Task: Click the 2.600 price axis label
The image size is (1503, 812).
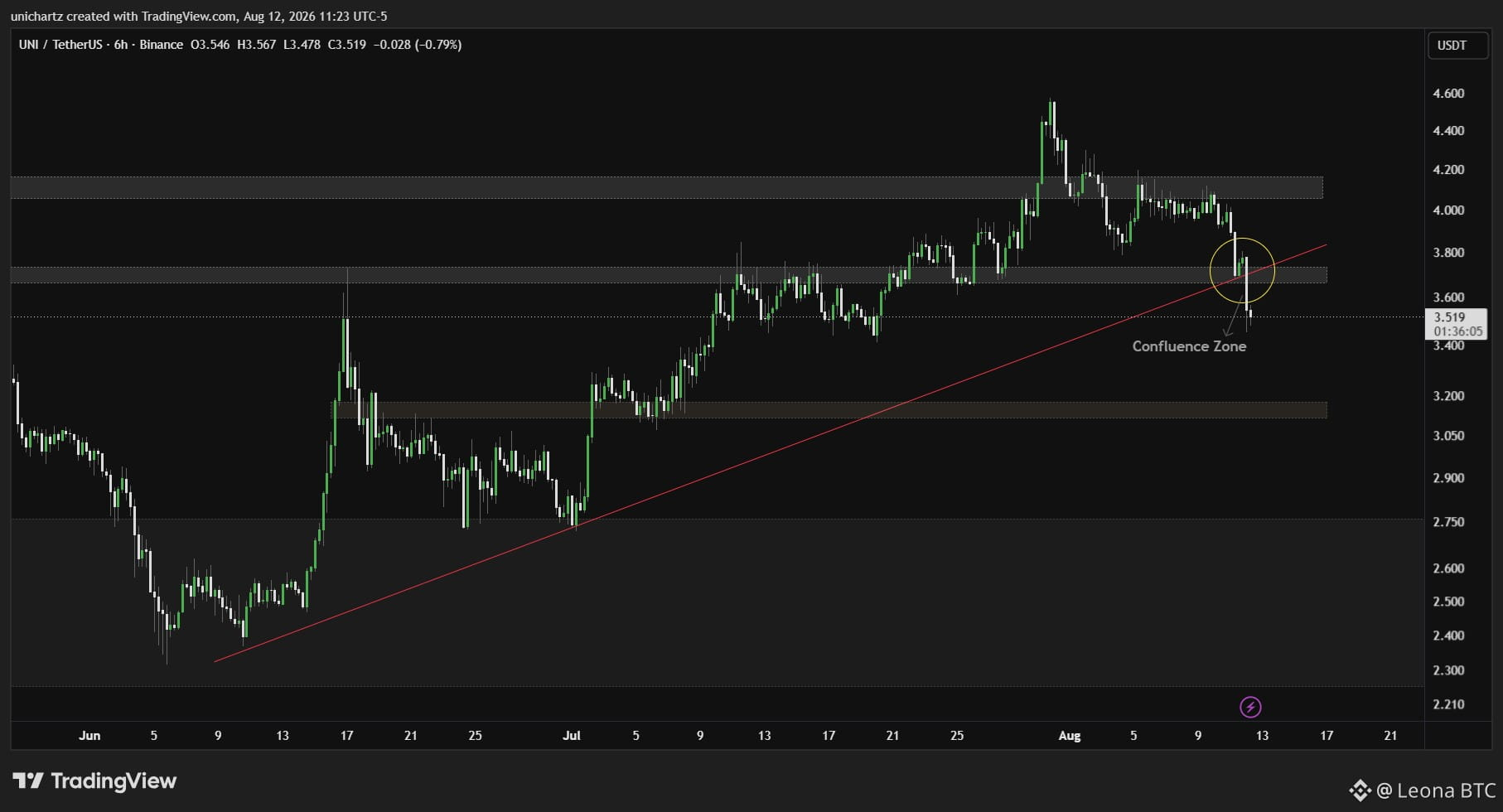Action: click(x=1448, y=568)
